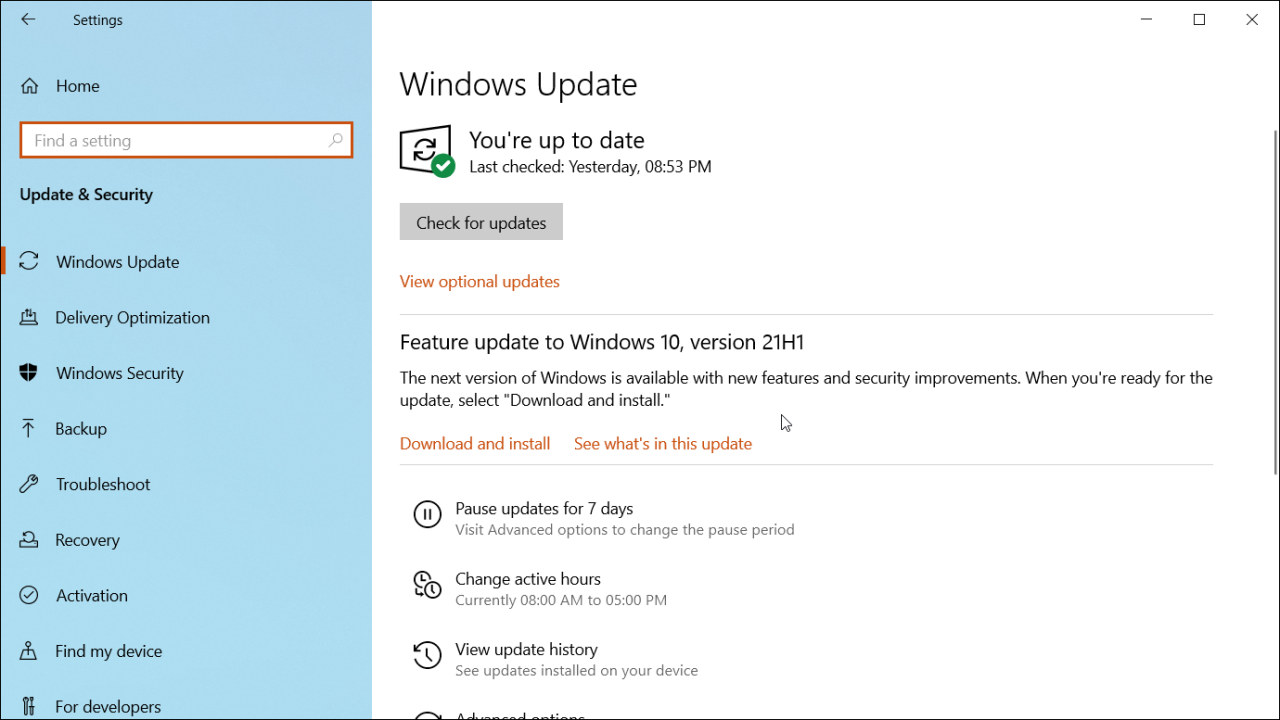Click the 'Windows Update' page title
The image size is (1280, 720).
[x=518, y=85]
